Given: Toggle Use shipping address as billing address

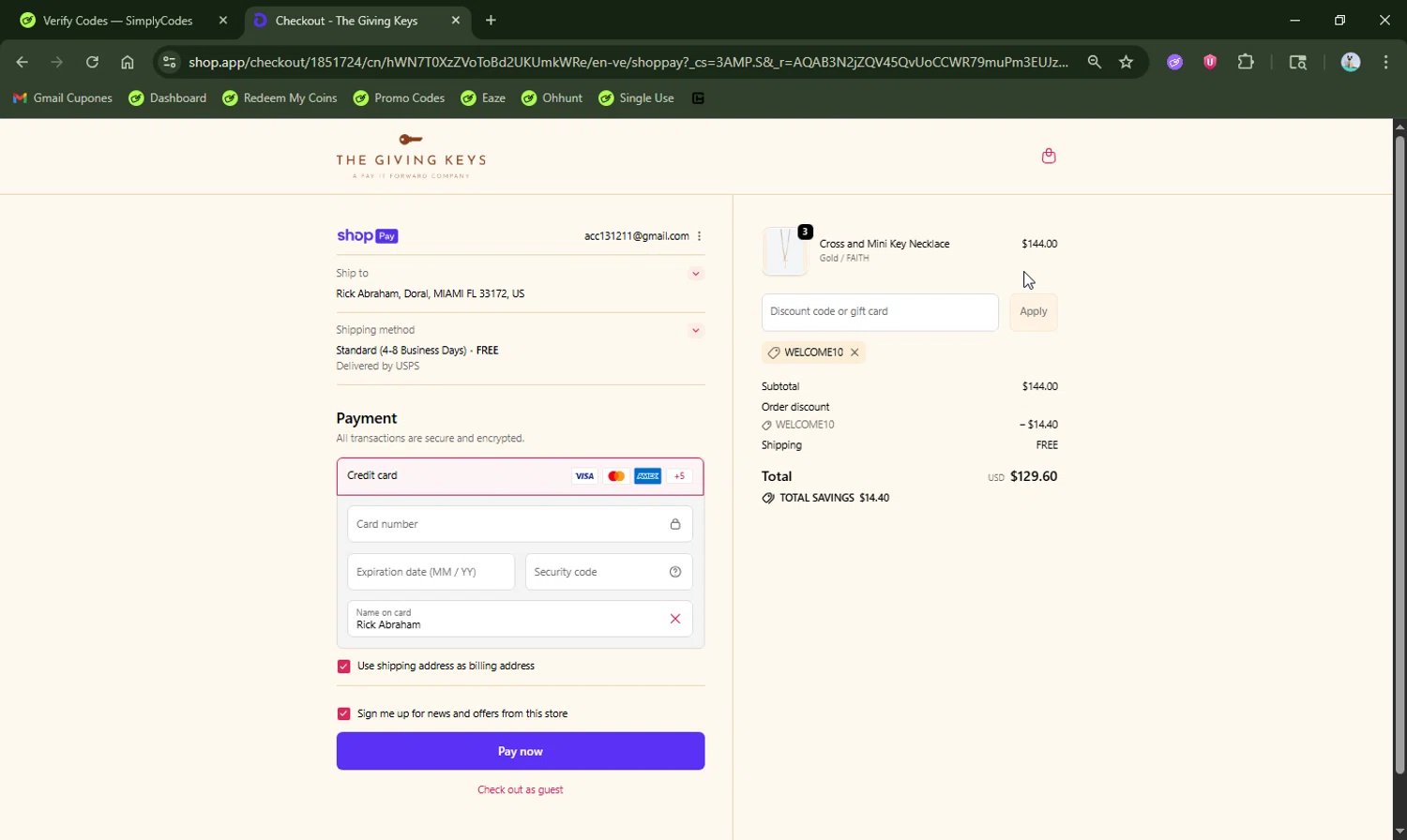Looking at the screenshot, I should (x=343, y=667).
